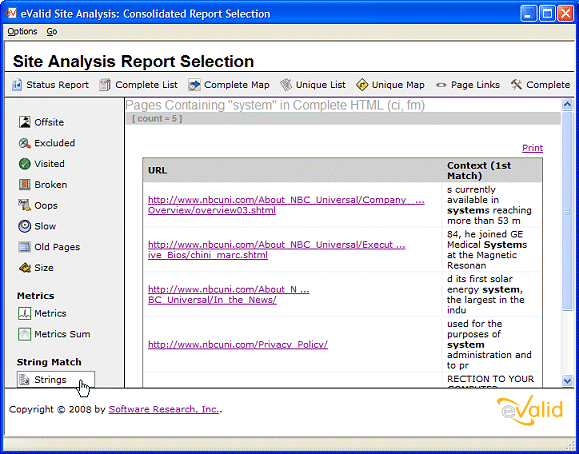The image size is (579, 454).
Task: Click the "systems reaching more than 53 m" cell
Action: point(491,205)
